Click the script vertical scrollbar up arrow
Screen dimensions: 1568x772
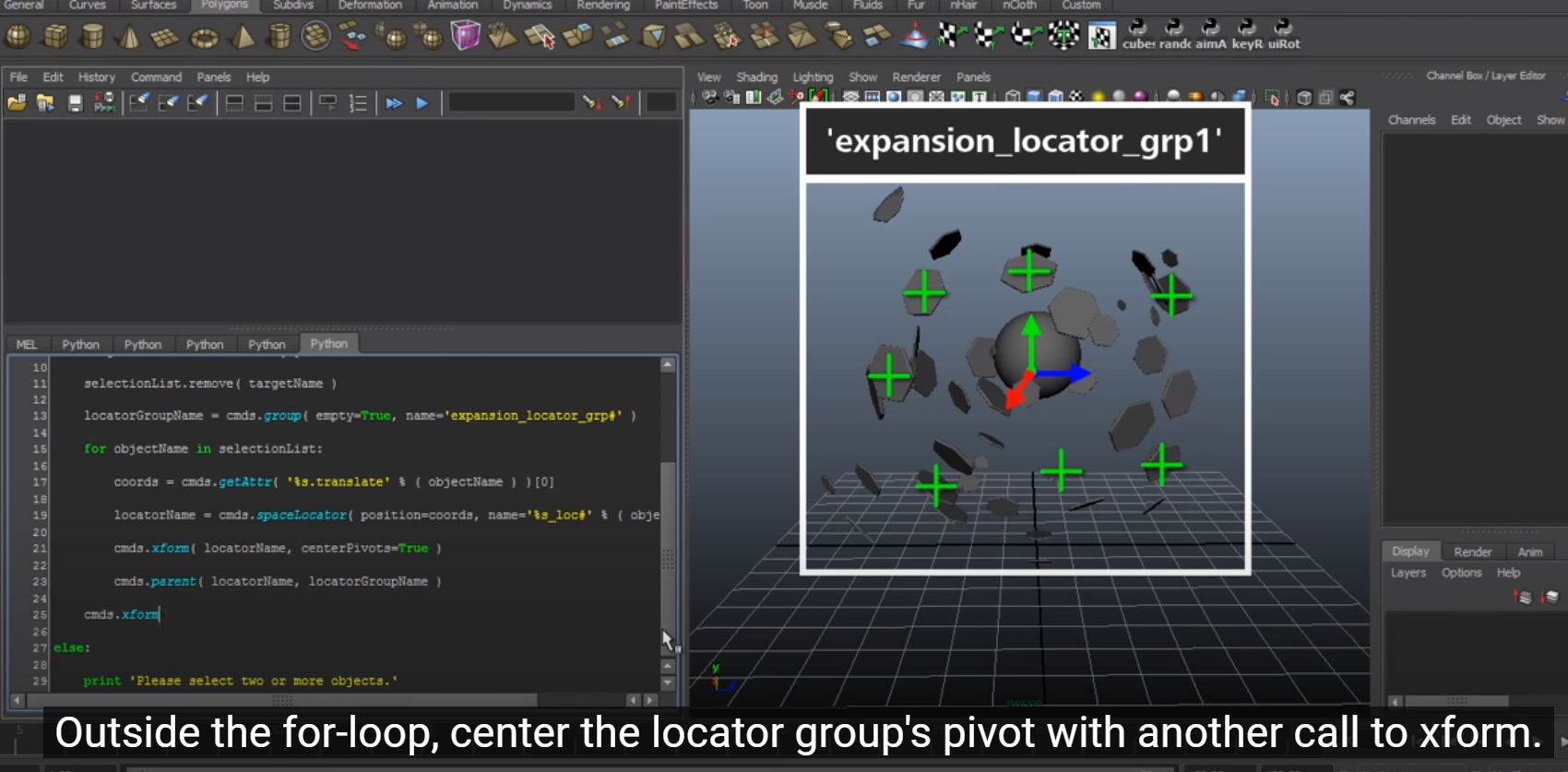[x=668, y=365]
